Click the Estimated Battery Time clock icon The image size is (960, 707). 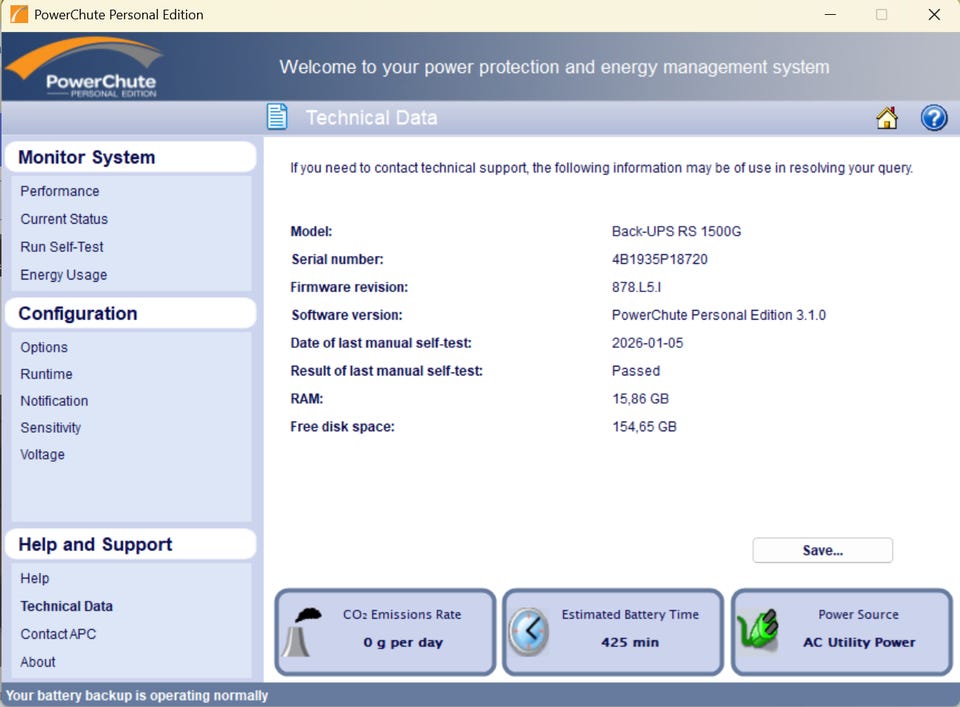[527, 631]
